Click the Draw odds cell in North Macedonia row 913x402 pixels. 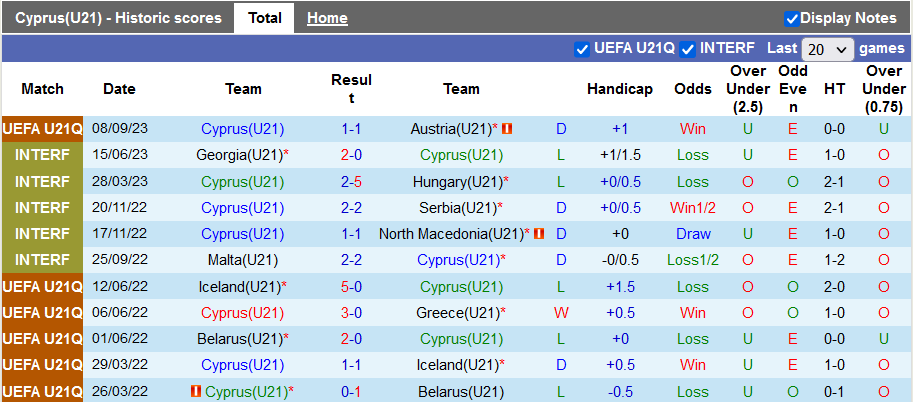point(693,234)
